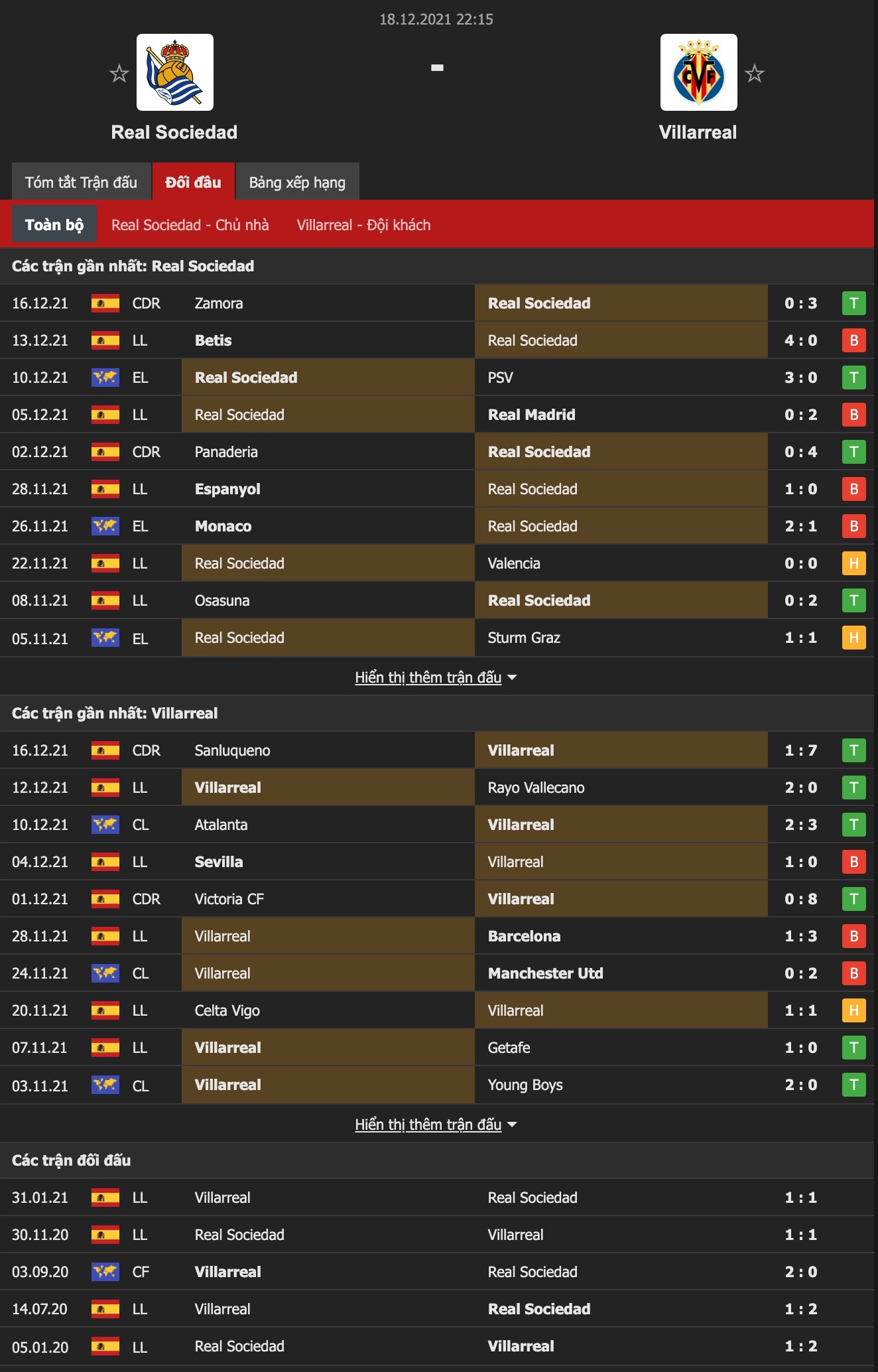Select the Young Boys team name
Image resolution: width=878 pixels, height=1372 pixels.
click(525, 1085)
